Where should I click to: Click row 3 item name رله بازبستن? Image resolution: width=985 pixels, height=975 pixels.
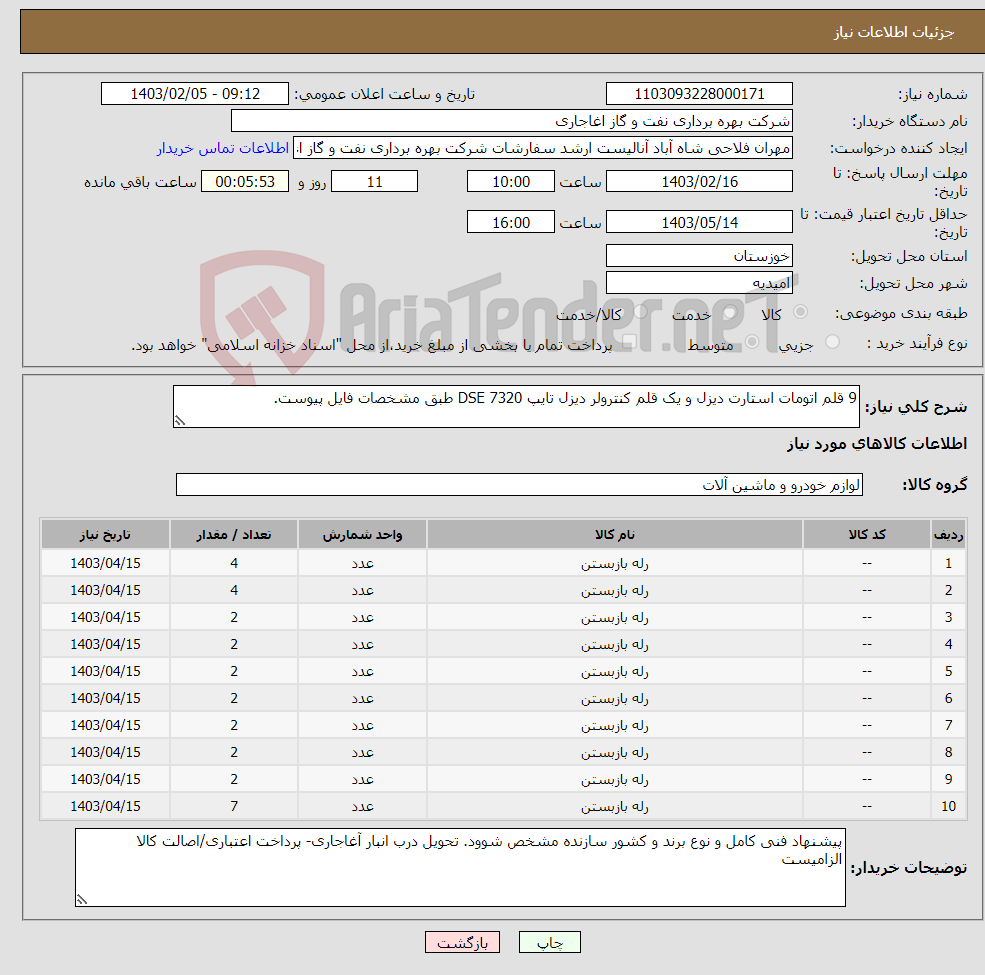(x=614, y=618)
